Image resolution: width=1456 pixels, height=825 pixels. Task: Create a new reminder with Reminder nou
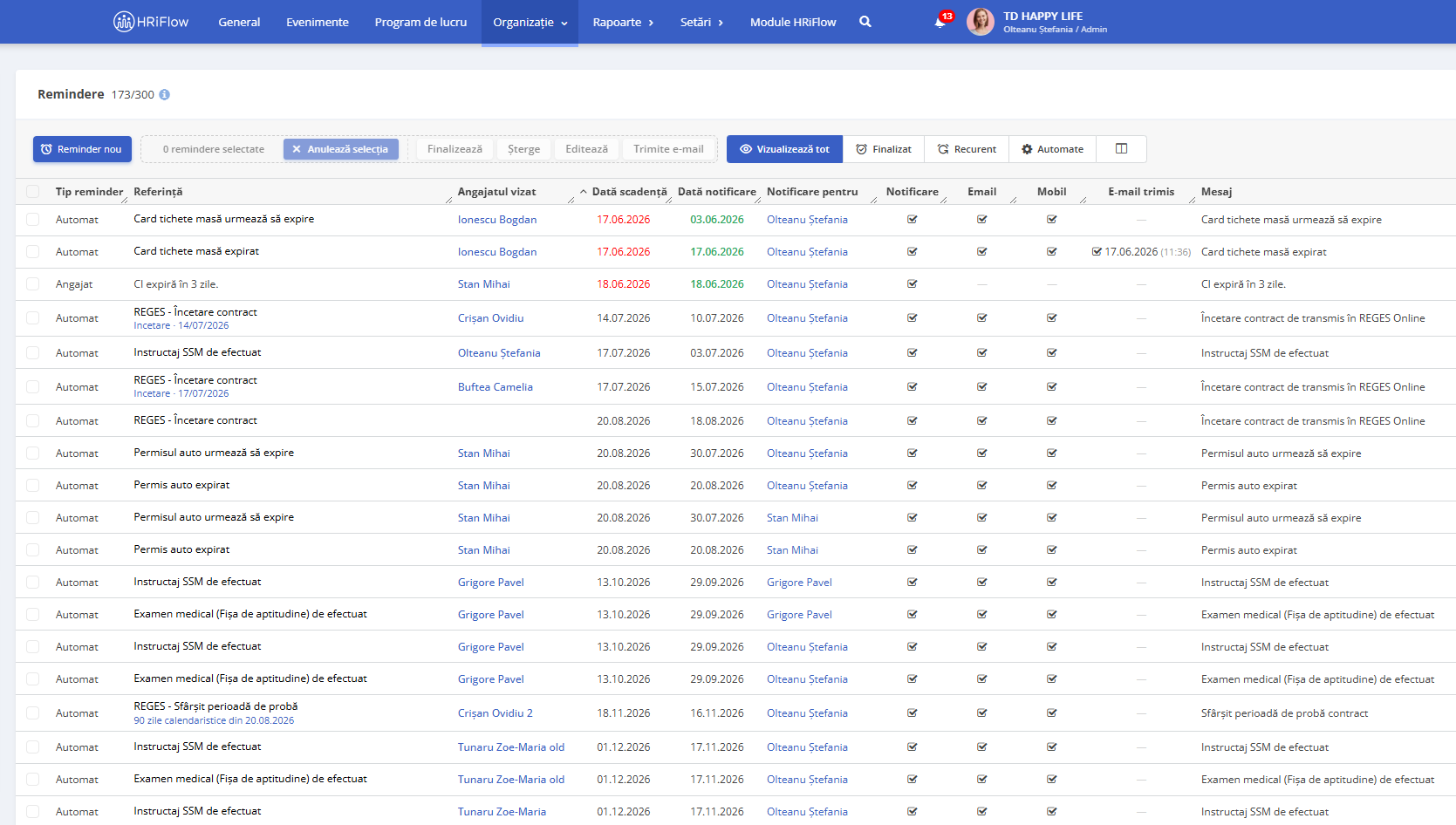coord(82,149)
